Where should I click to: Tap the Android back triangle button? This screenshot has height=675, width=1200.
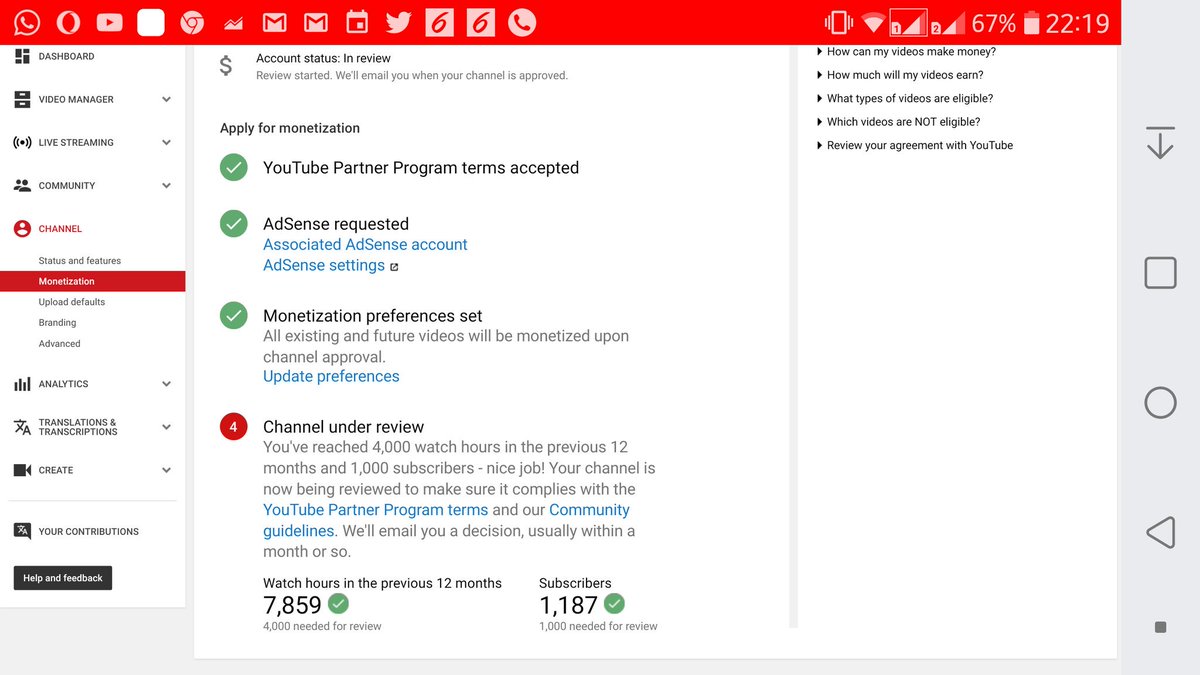[1160, 532]
